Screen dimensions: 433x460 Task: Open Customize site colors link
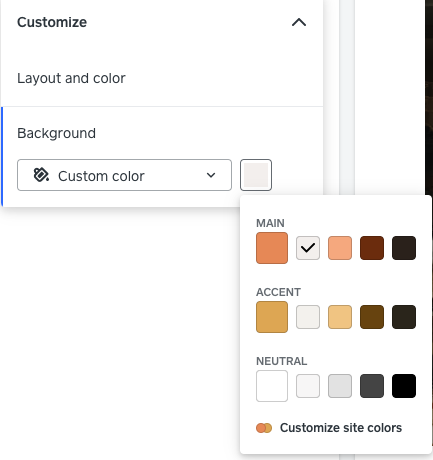point(329,428)
